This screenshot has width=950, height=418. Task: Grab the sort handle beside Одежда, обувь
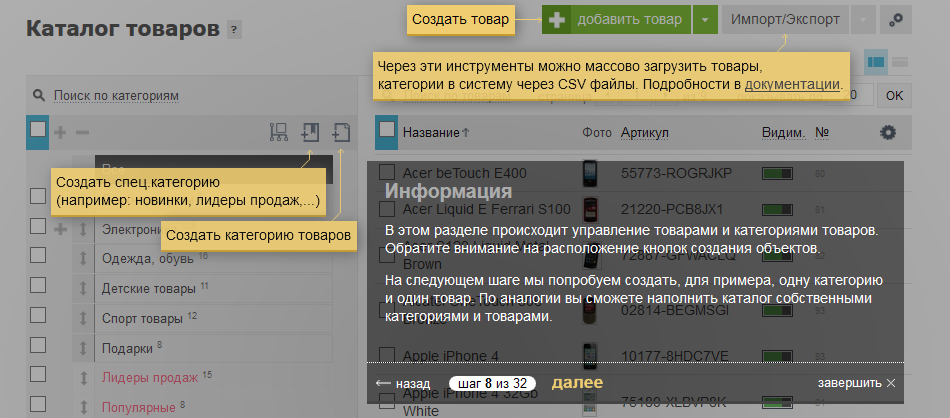(x=83, y=259)
